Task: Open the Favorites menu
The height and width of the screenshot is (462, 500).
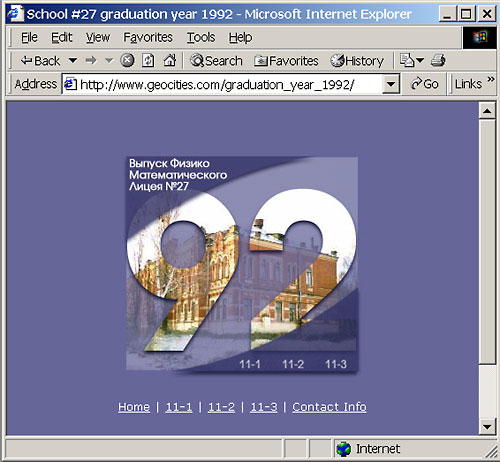Action: pos(148,37)
